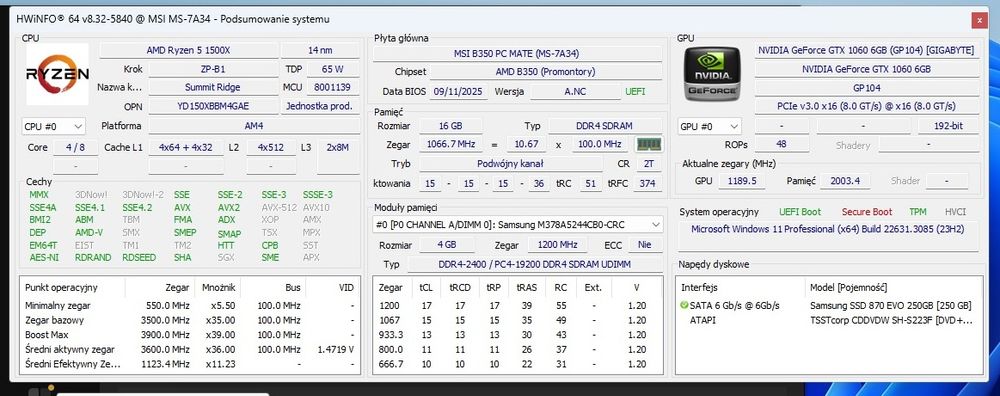Select the Core count '4 / 8' field
1000x396 pixels.
[76, 147]
